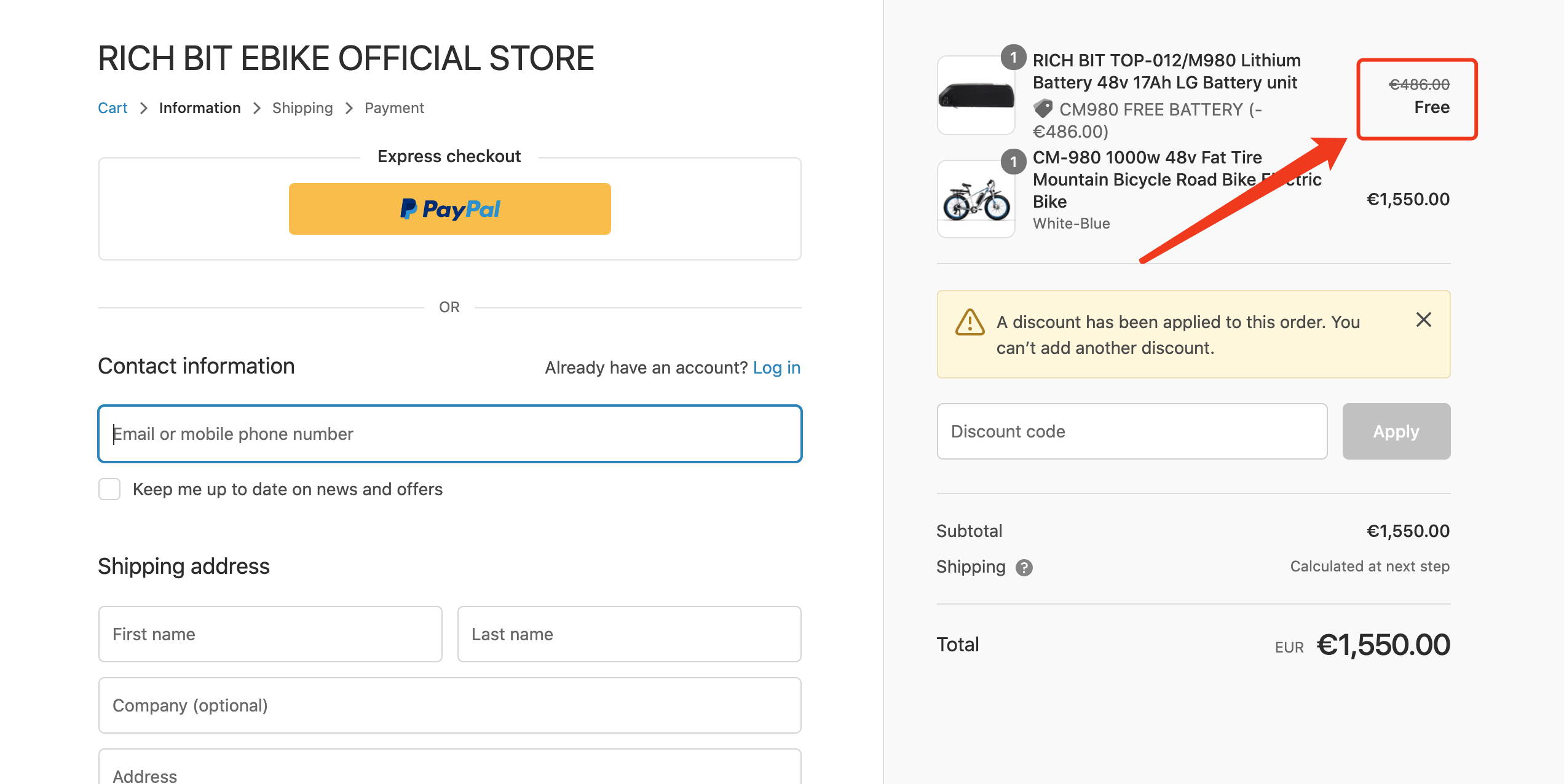Open the lithium battery product thumbnail
This screenshot has height=784, width=1564.
[976, 95]
